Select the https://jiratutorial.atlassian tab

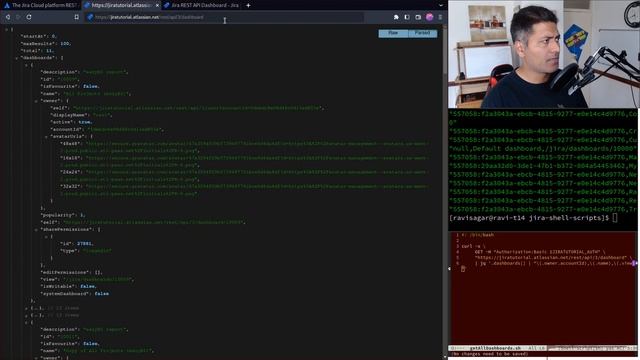tap(121, 5)
